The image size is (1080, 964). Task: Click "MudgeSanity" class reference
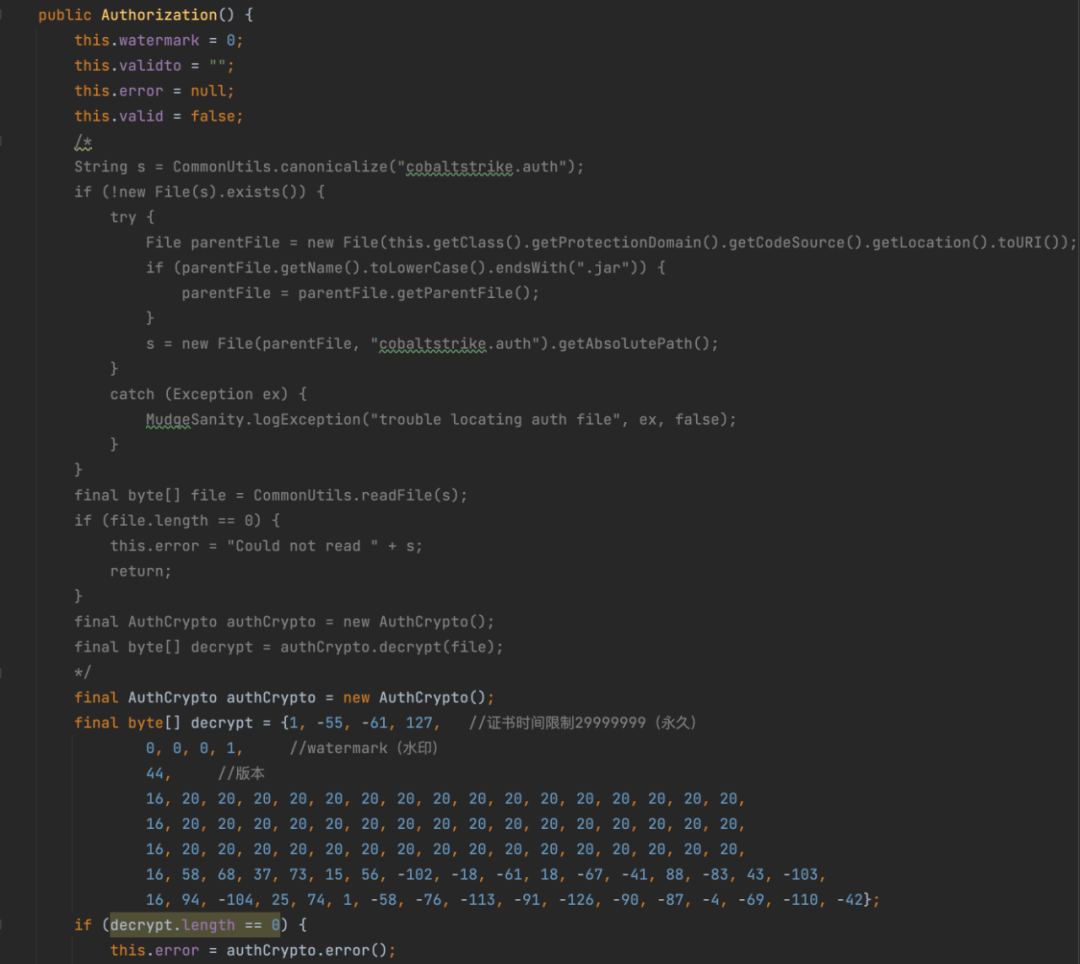194,419
